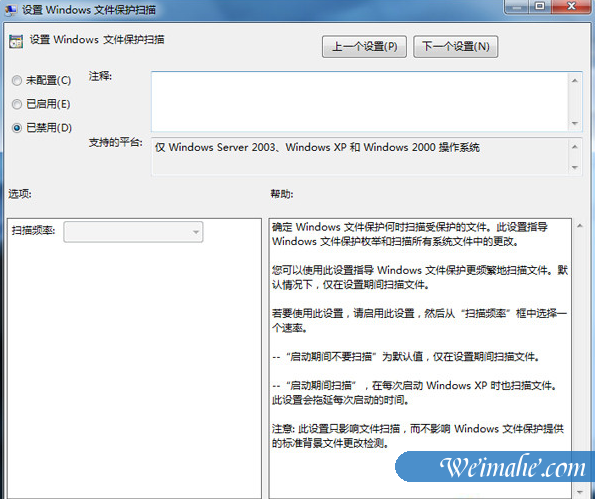The image size is (595, 499).
Task: Click the 注释: label
Action: click(x=100, y=76)
